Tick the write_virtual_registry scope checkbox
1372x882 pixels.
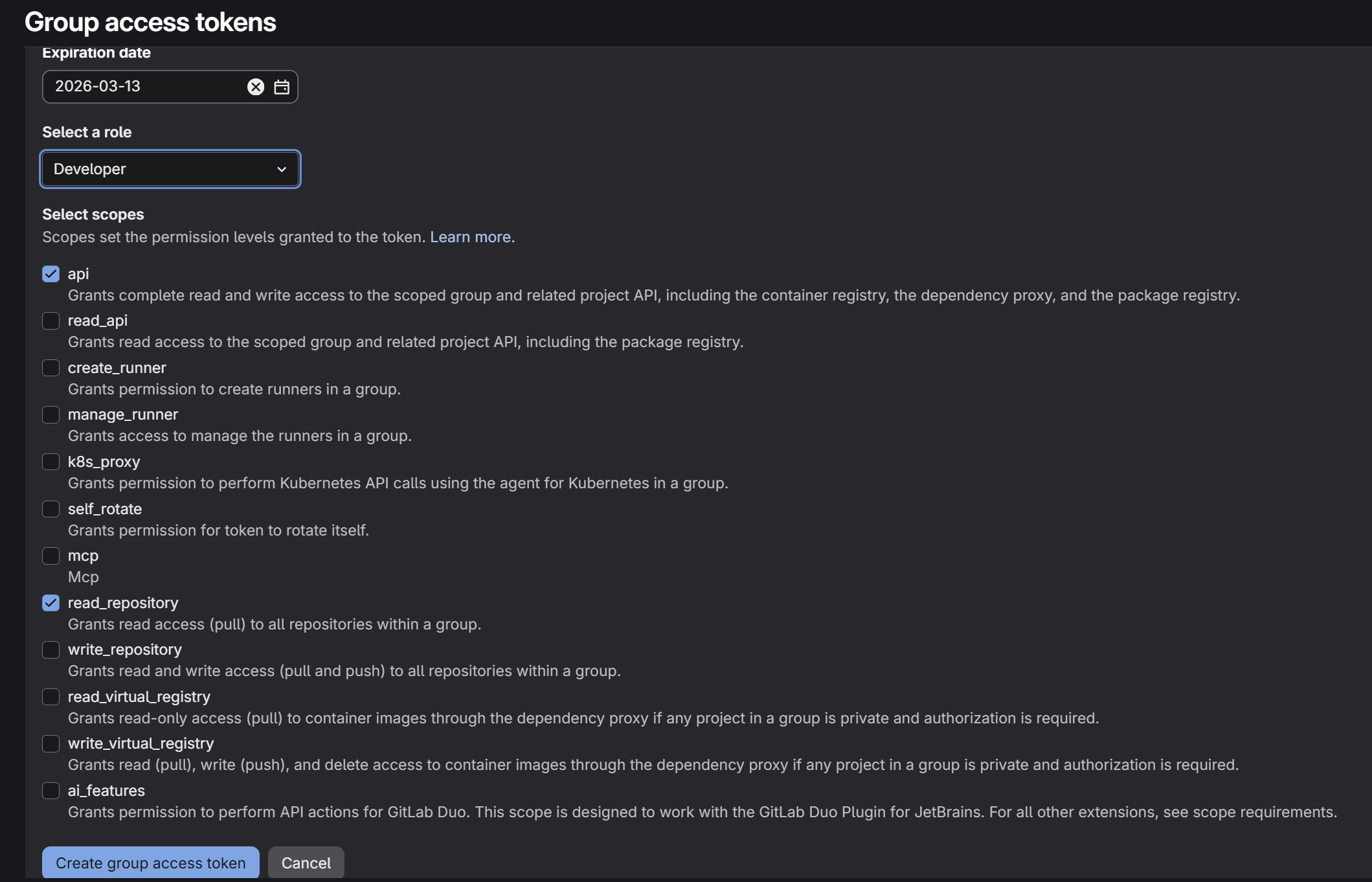coord(51,743)
